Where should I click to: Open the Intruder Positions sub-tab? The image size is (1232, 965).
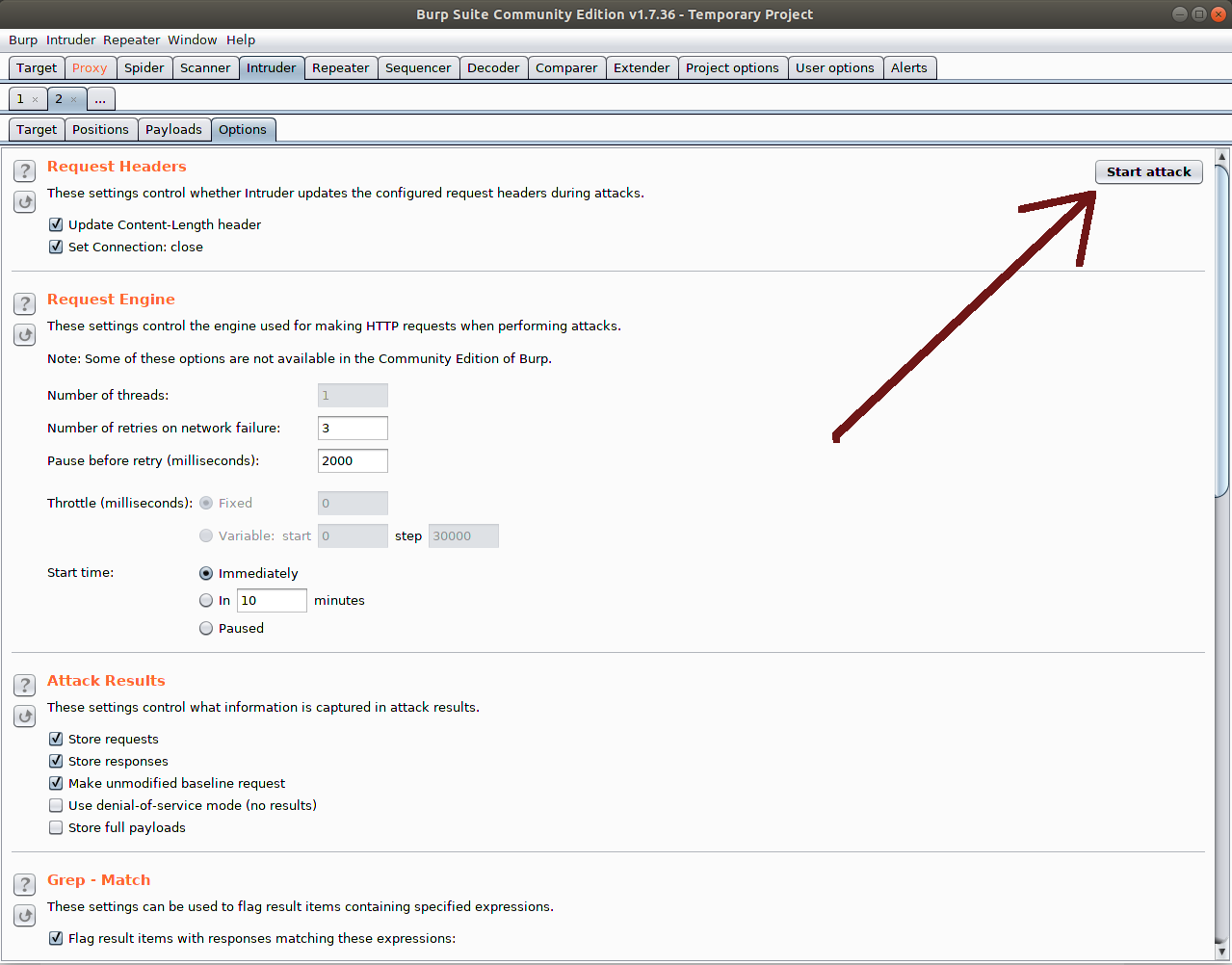(100, 129)
